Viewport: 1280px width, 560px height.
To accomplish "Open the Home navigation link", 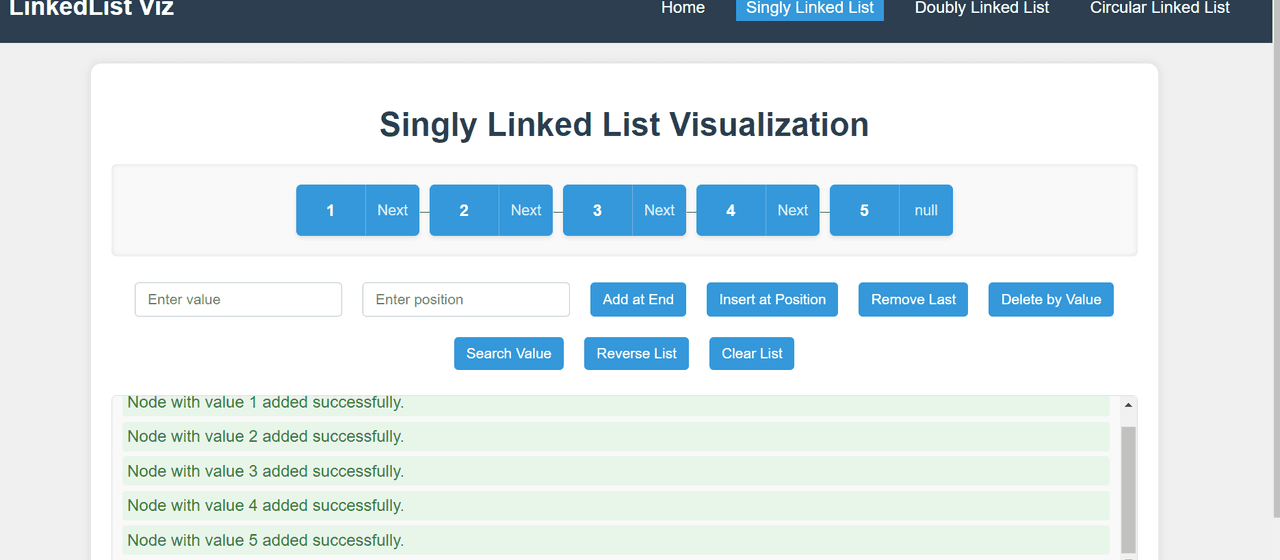I will pyautogui.click(x=683, y=8).
